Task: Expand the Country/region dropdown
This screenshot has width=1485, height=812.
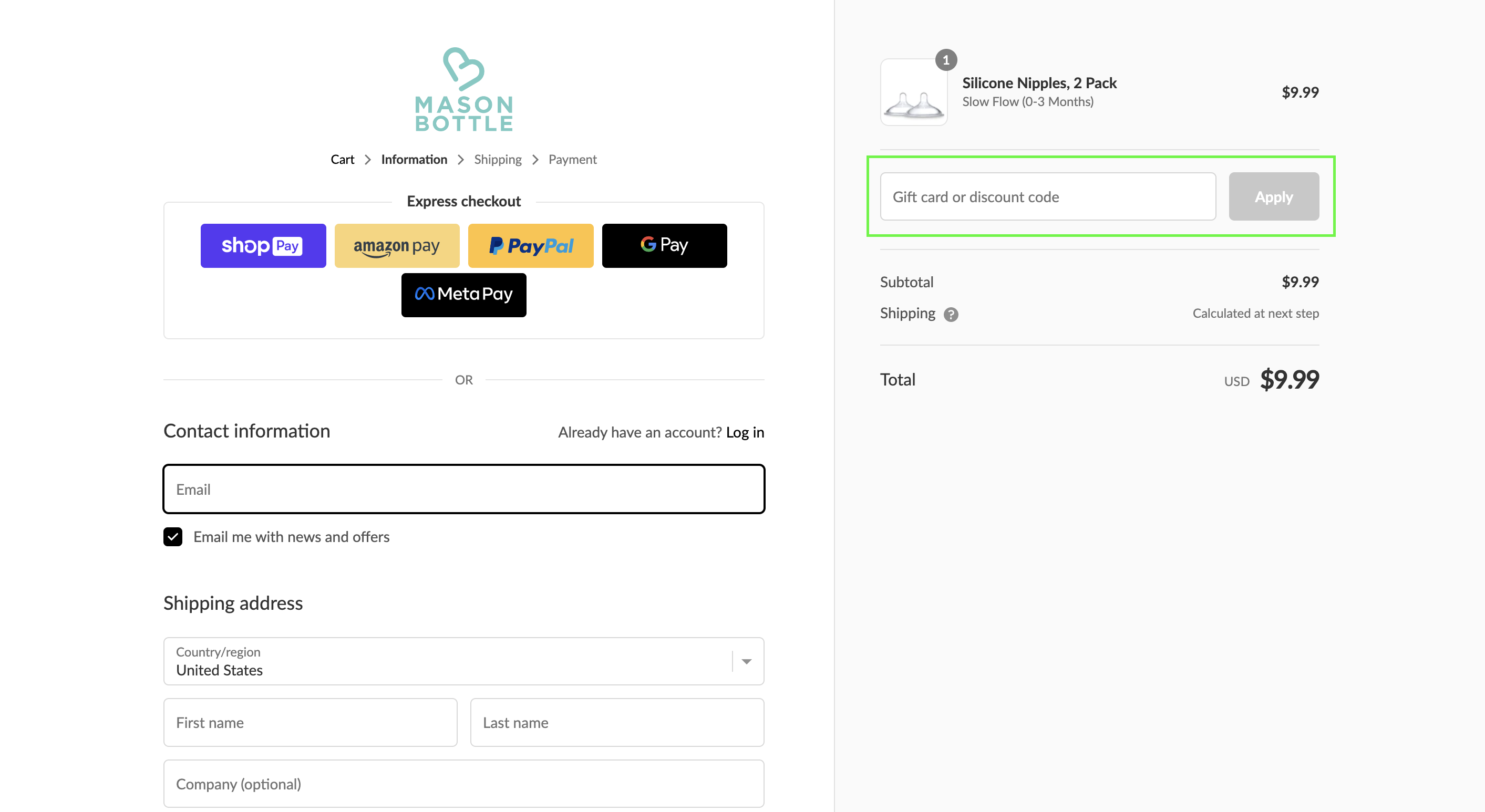Action: pyautogui.click(x=463, y=661)
